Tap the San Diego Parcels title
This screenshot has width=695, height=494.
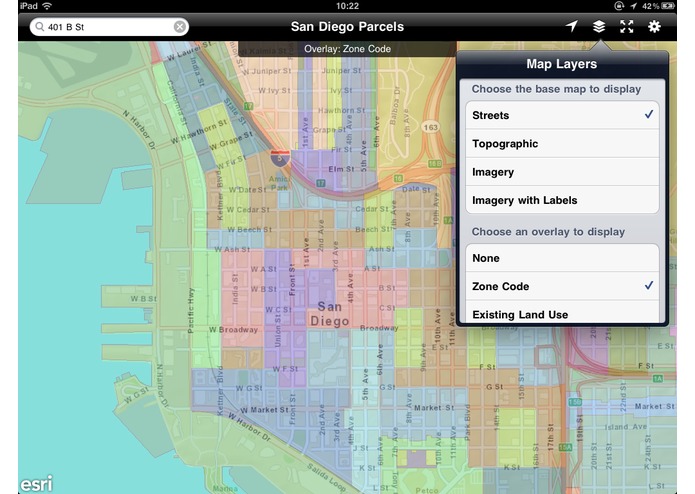pyautogui.click(x=348, y=27)
